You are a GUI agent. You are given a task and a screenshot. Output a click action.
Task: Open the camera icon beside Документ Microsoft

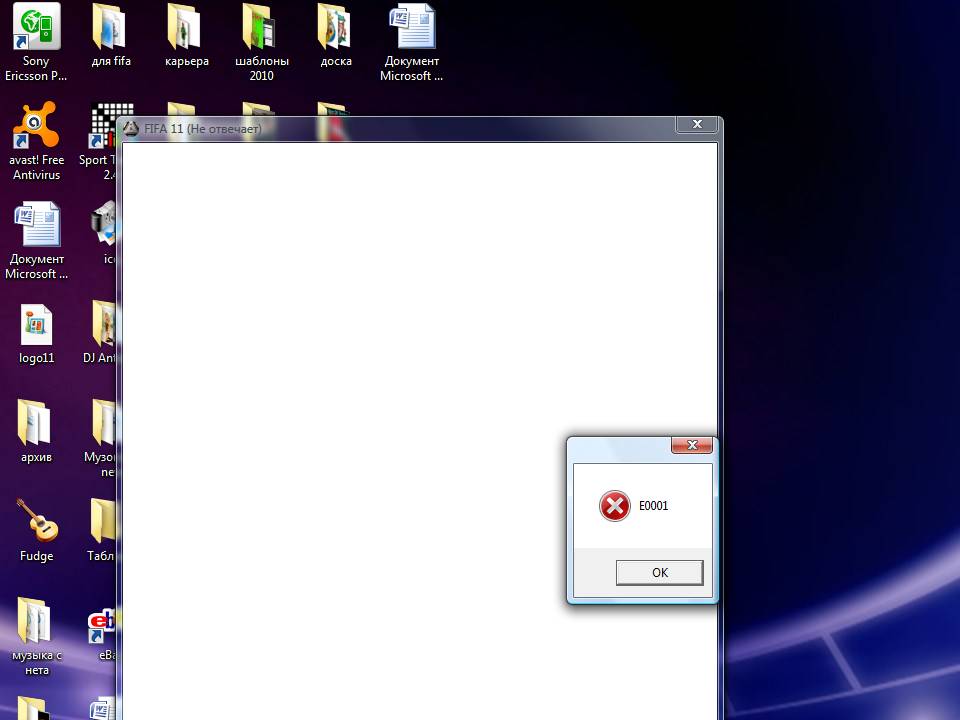(105, 234)
